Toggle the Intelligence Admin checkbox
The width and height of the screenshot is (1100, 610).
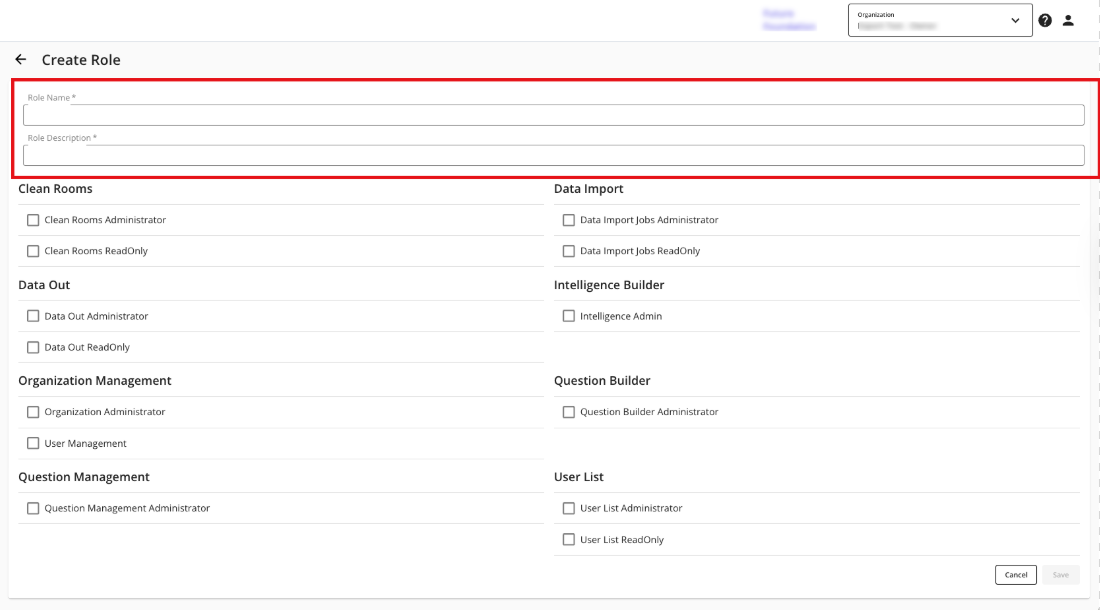(569, 316)
